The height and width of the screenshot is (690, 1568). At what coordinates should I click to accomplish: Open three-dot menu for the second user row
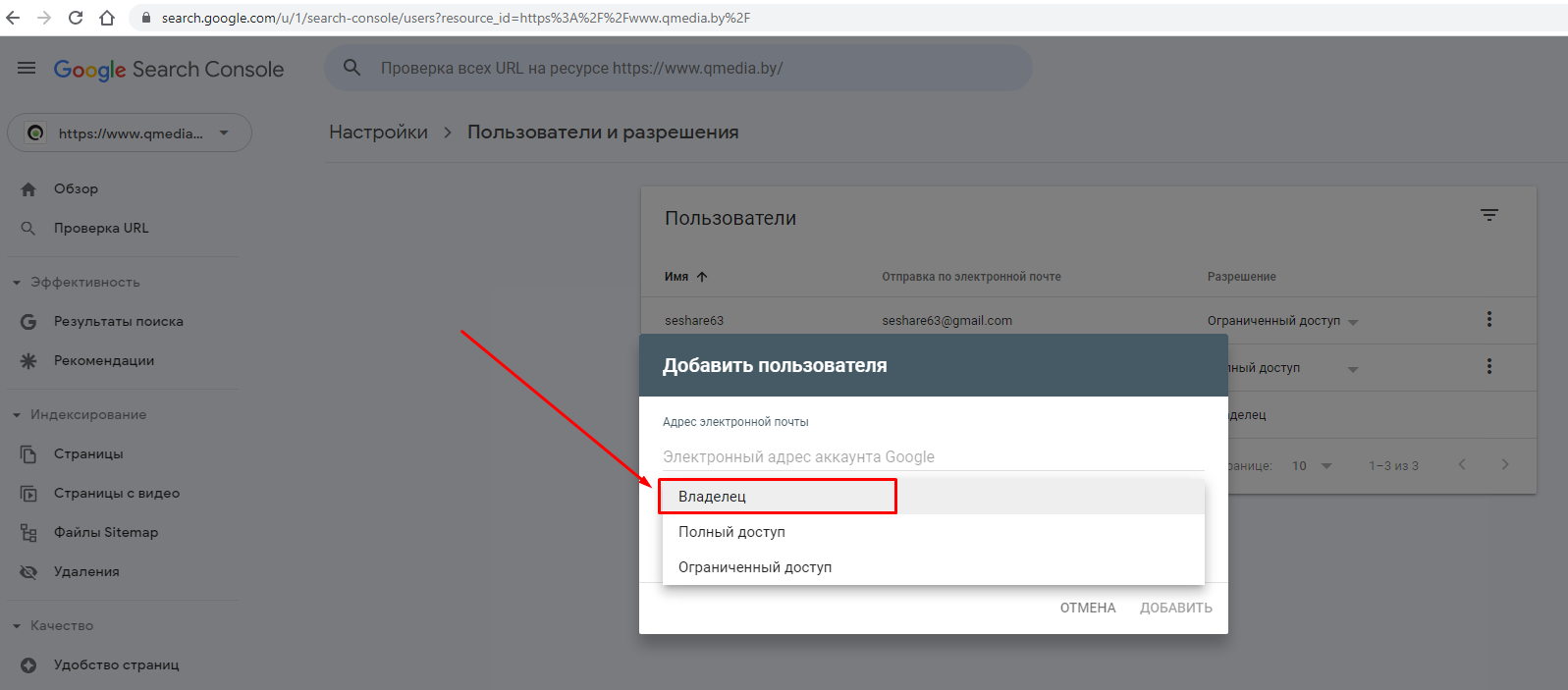(1489, 366)
